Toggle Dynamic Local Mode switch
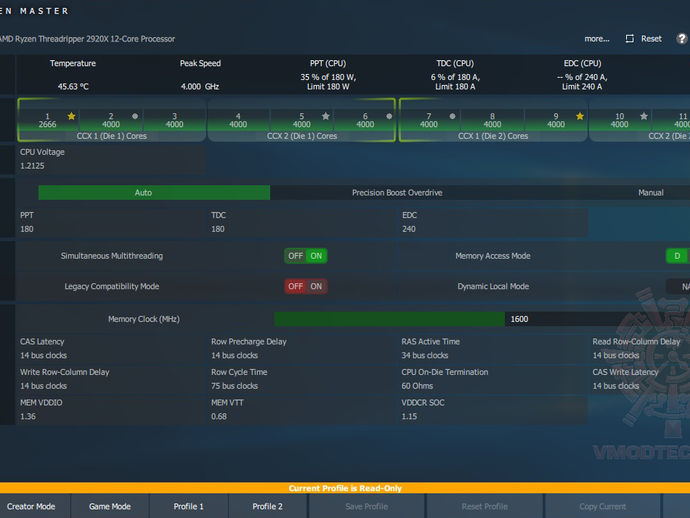The image size is (690, 518). 679,287
